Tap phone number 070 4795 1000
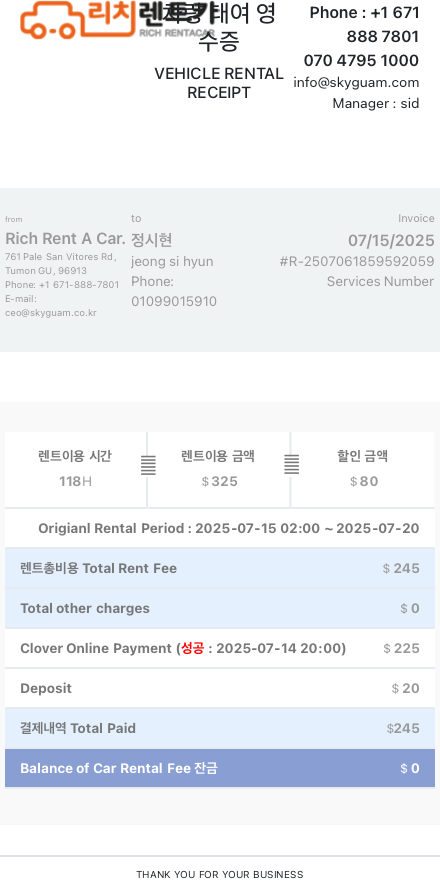 point(361,60)
